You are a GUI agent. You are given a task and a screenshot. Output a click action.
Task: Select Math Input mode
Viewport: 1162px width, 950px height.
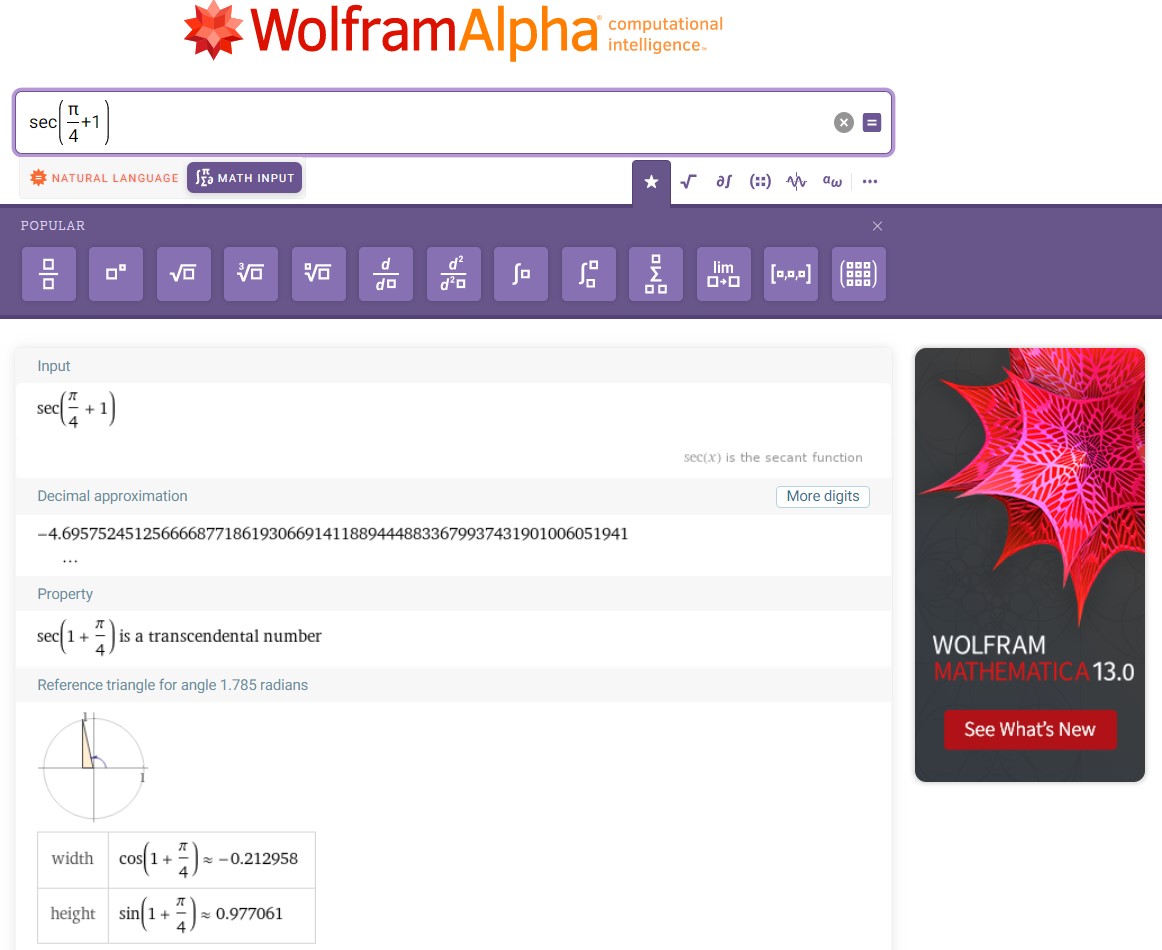coord(245,178)
